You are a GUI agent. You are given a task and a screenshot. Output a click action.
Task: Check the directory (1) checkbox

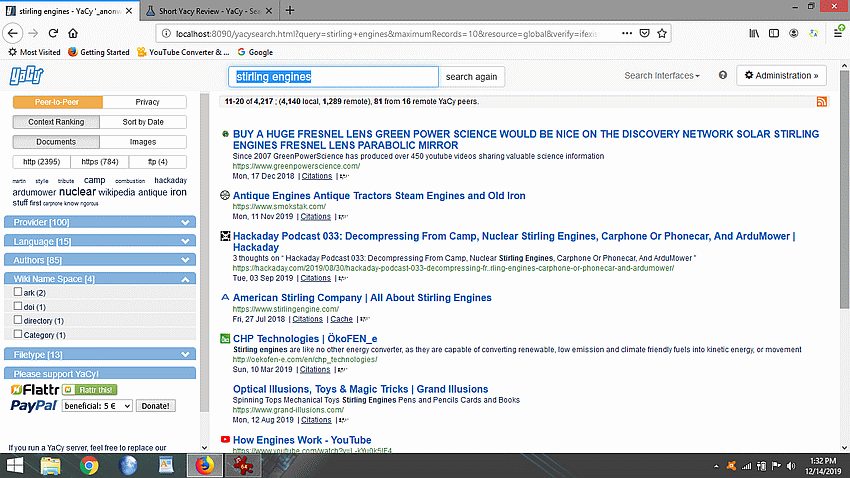tap(18, 320)
